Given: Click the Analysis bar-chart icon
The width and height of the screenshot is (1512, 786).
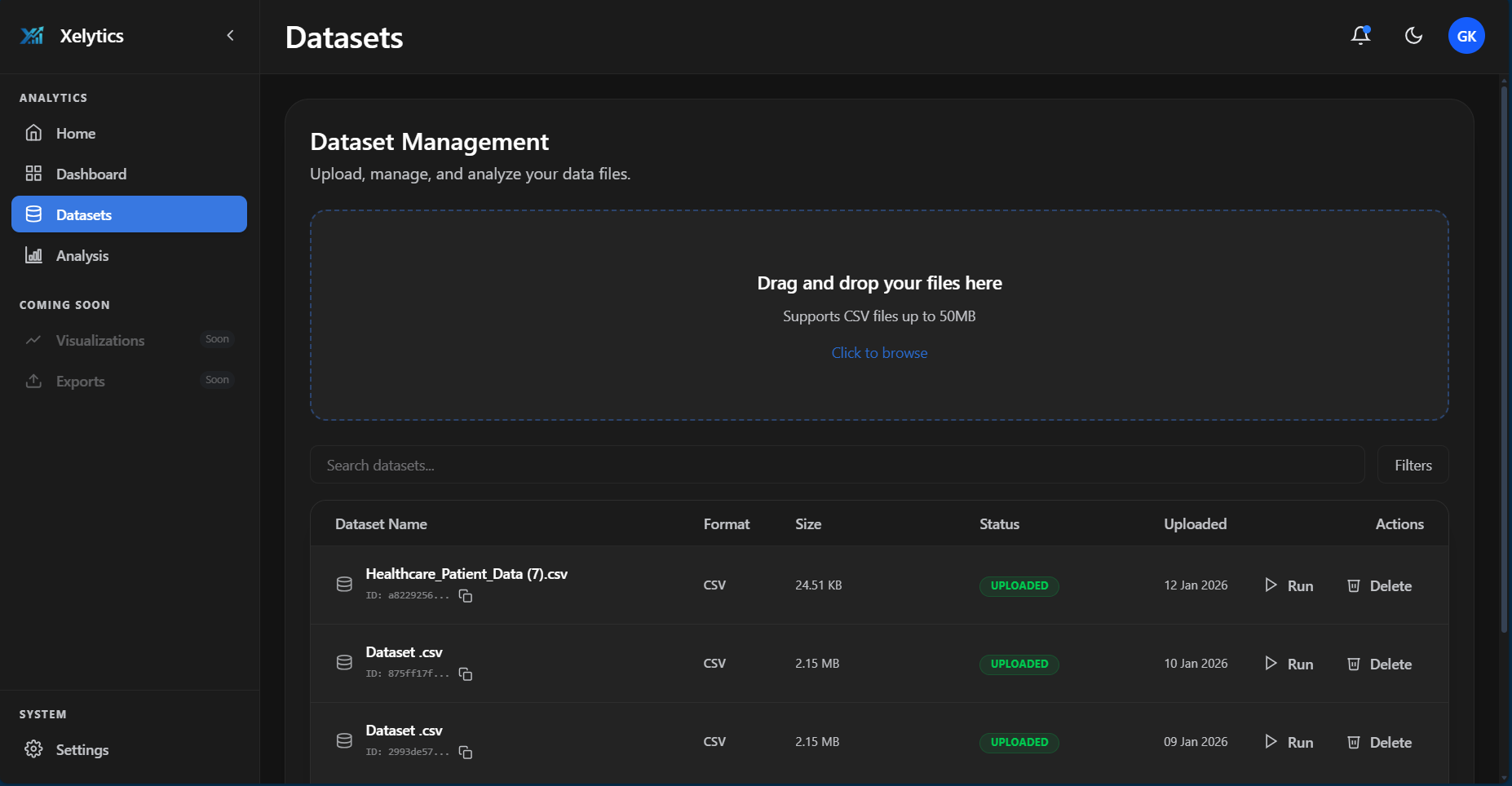Looking at the screenshot, I should pos(33,254).
